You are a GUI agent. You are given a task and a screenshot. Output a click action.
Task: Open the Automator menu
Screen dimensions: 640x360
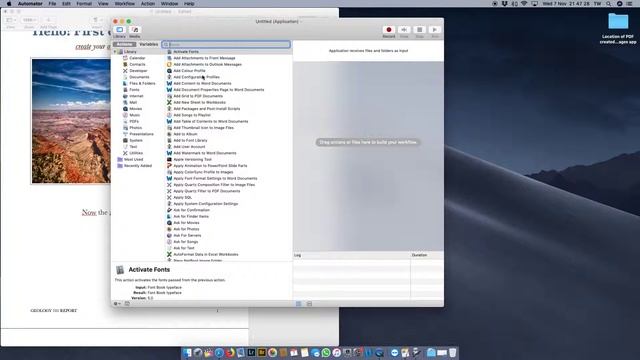point(30,4)
